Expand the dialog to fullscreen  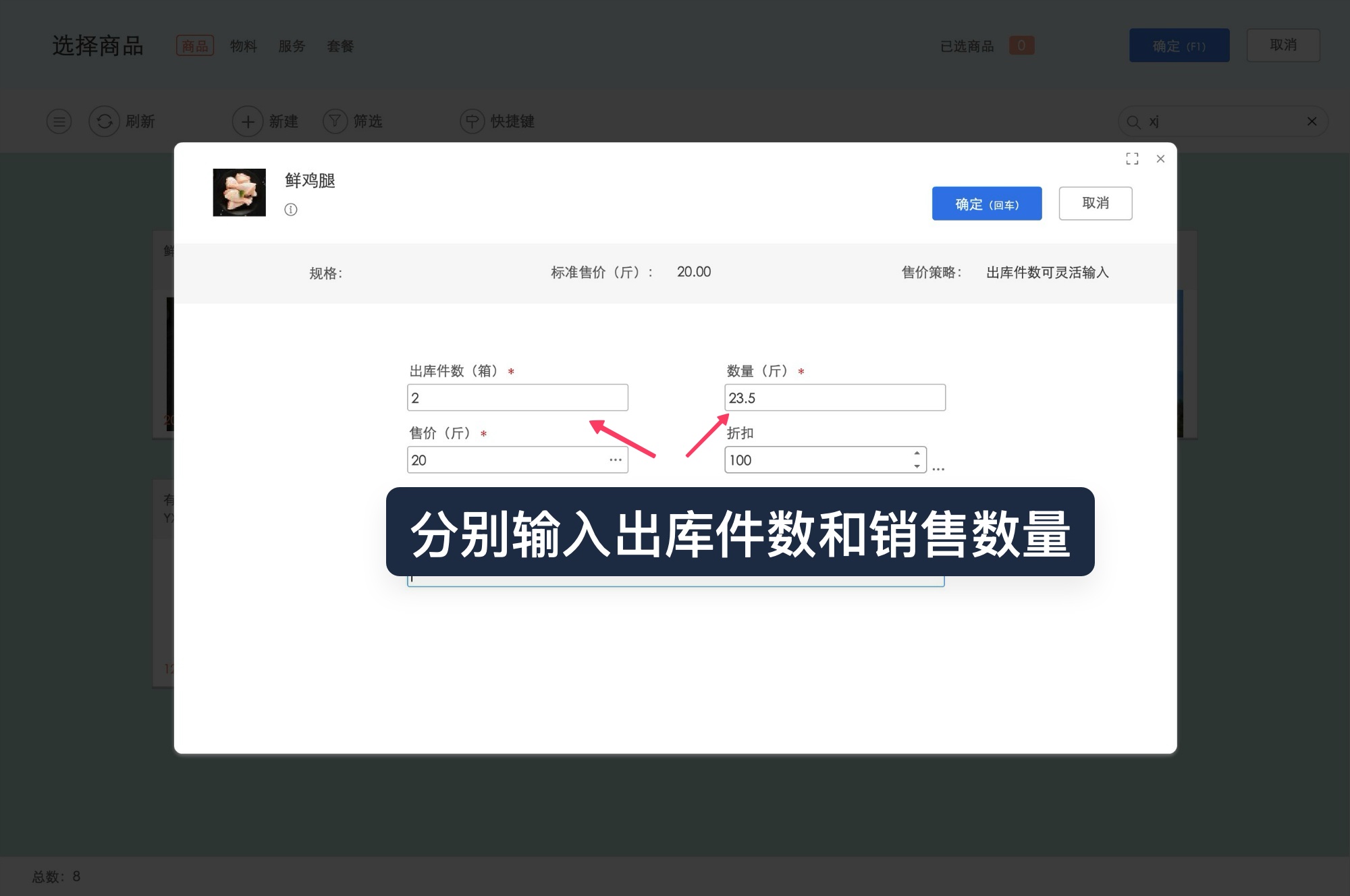click(1133, 159)
